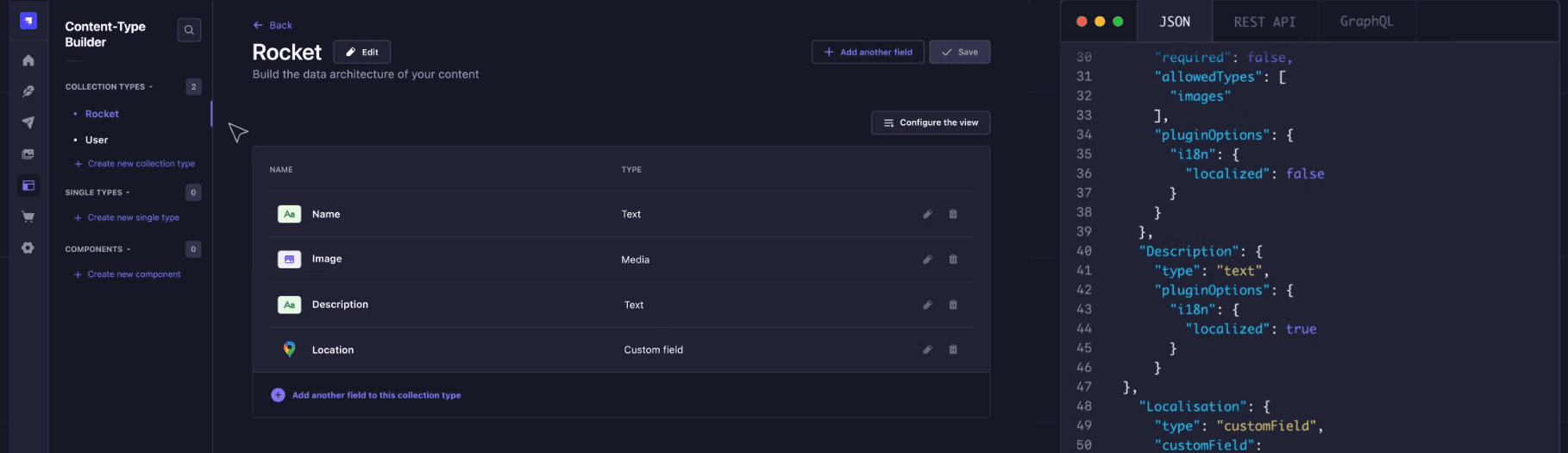Image resolution: width=1568 pixels, height=453 pixels.
Task: Click Add another field button
Action: click(x=868, y=53)
